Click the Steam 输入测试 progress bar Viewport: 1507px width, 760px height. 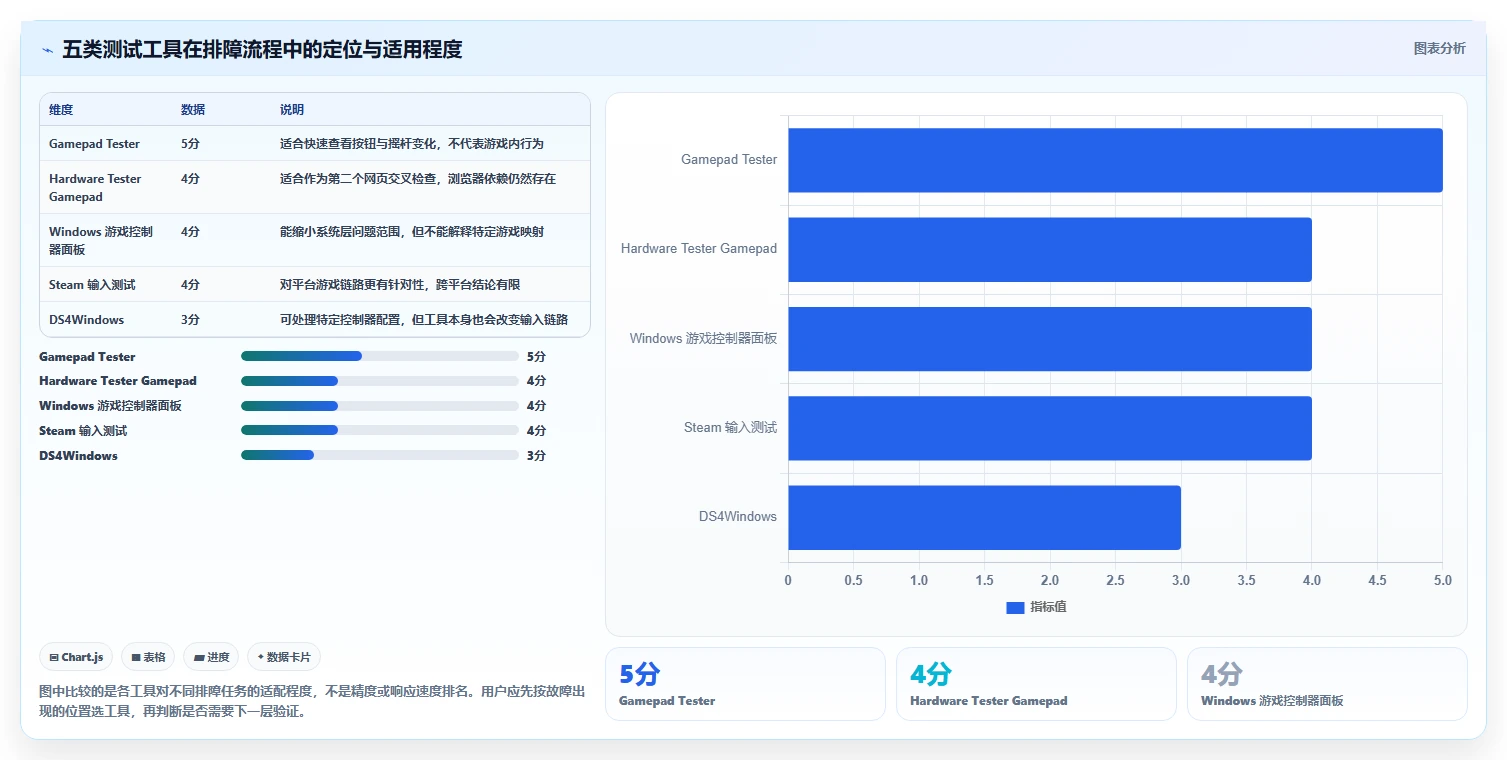point(380,430)
